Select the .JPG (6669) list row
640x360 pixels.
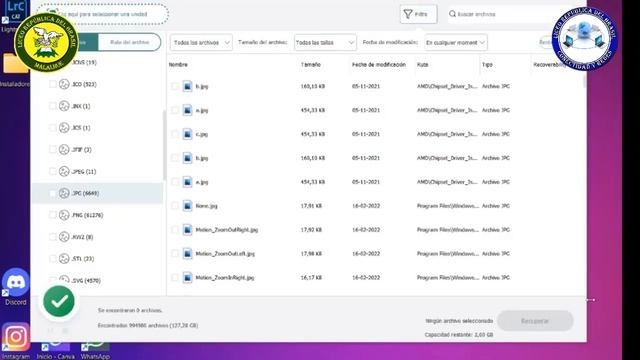[x=98, y=193]
